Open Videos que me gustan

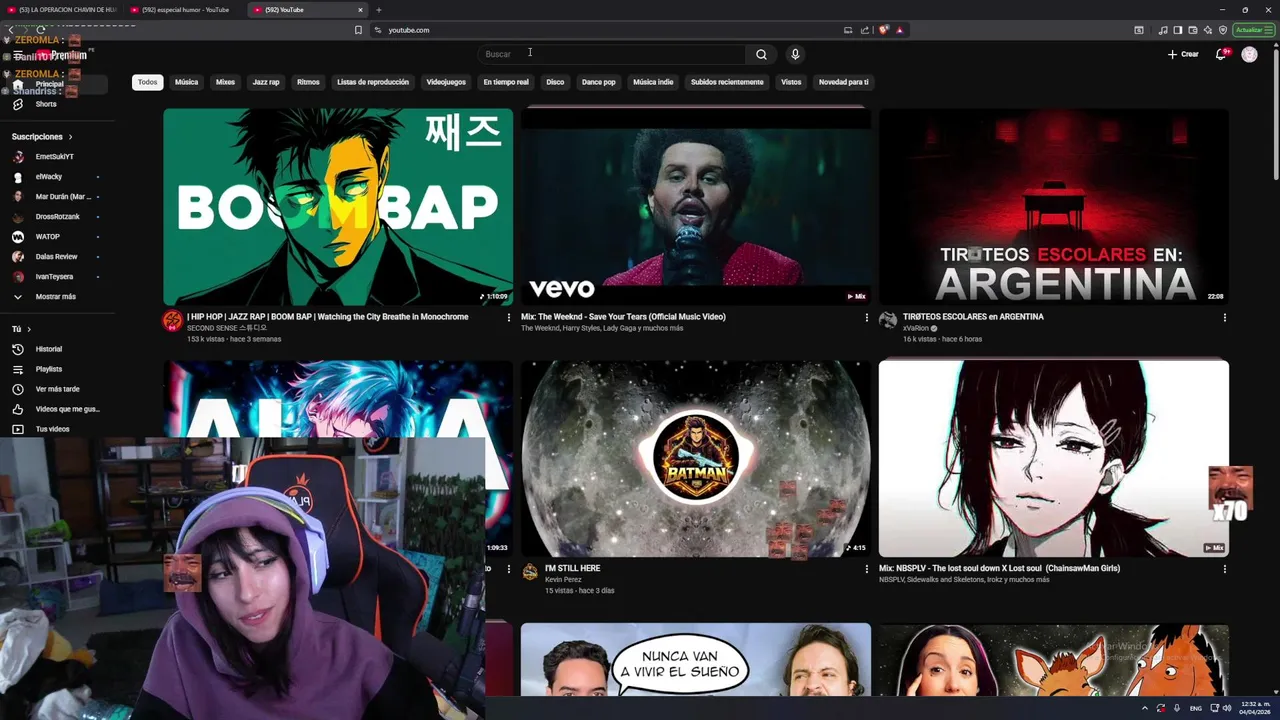point(55,409)
